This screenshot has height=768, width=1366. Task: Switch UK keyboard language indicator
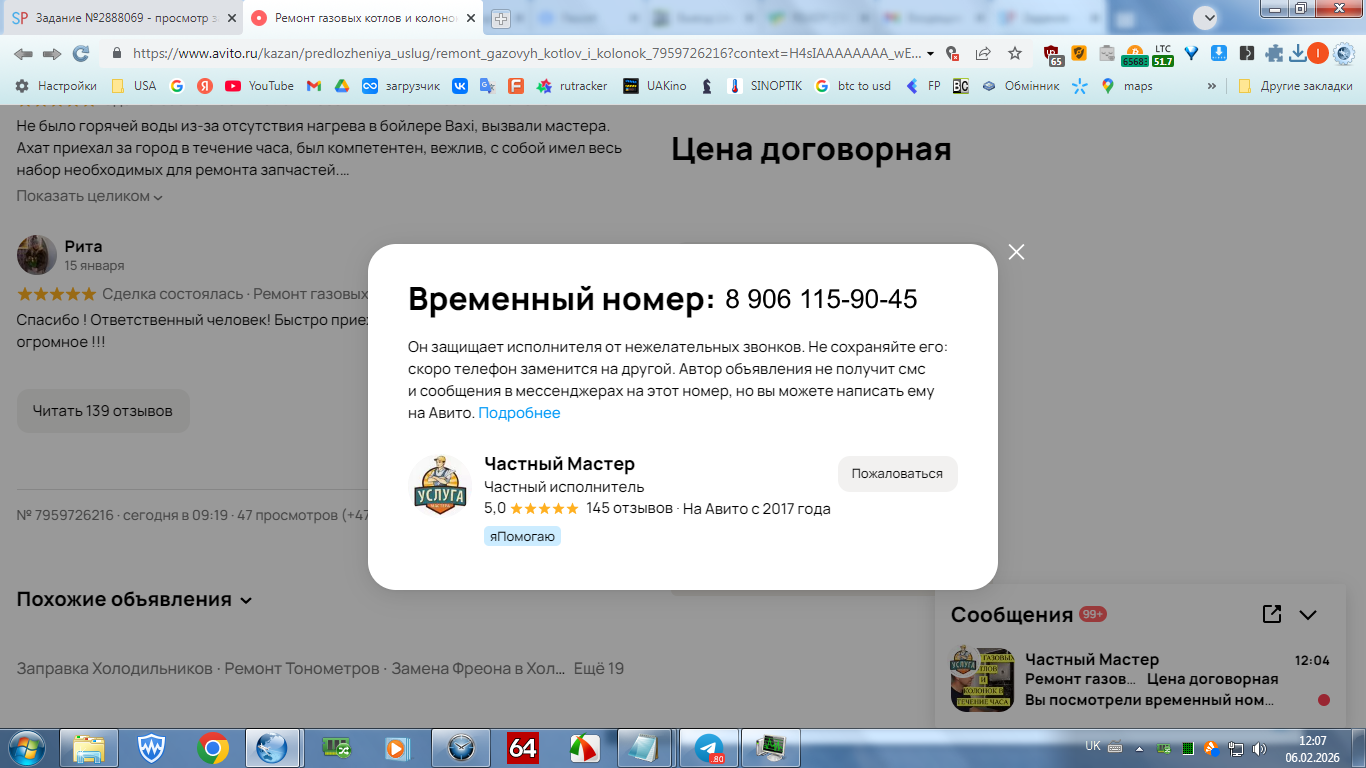coord(1093,747)
